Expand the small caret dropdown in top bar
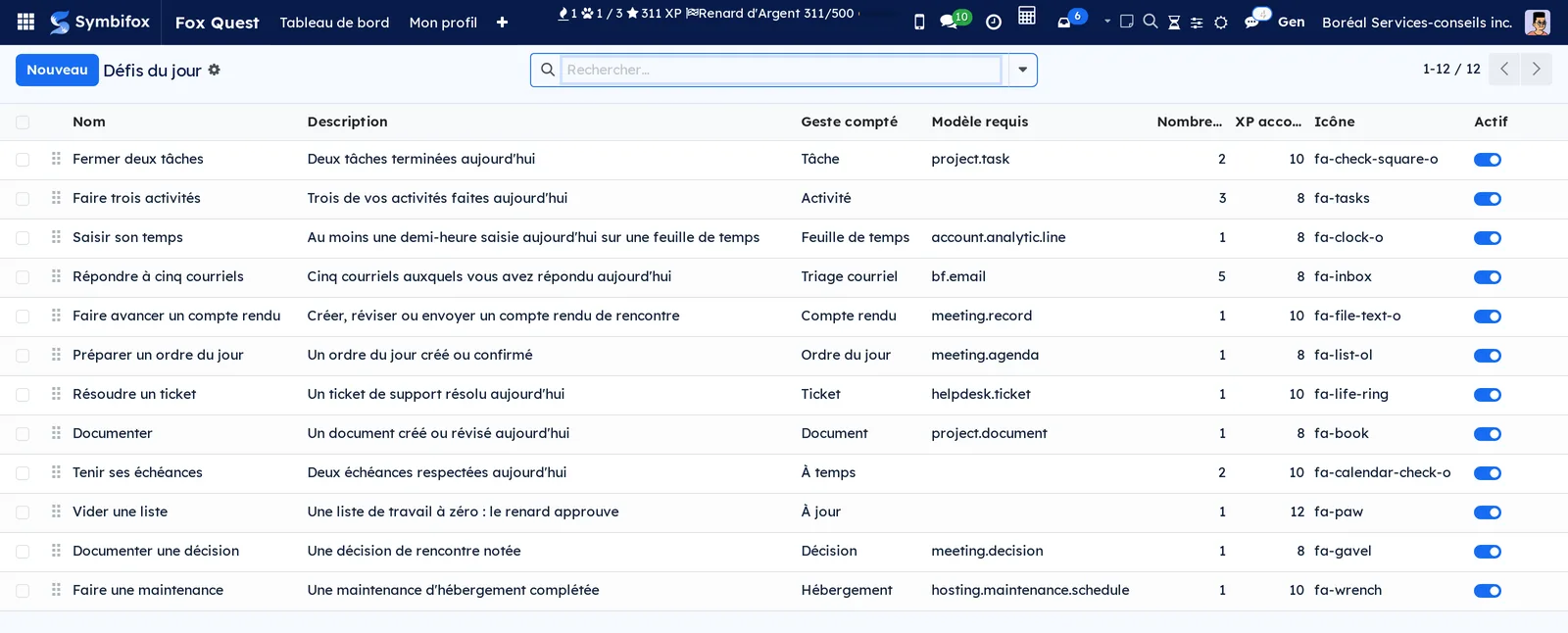 tap(1107, 21)
